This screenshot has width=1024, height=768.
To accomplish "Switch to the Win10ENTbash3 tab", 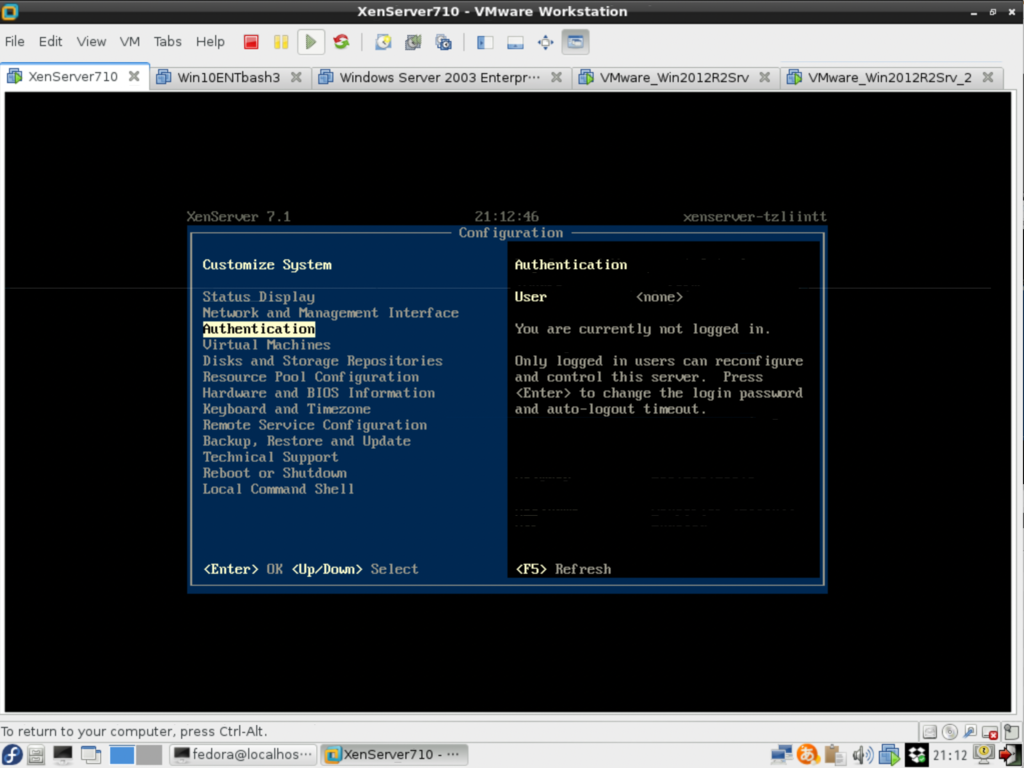I will click(x=229, y=77).
